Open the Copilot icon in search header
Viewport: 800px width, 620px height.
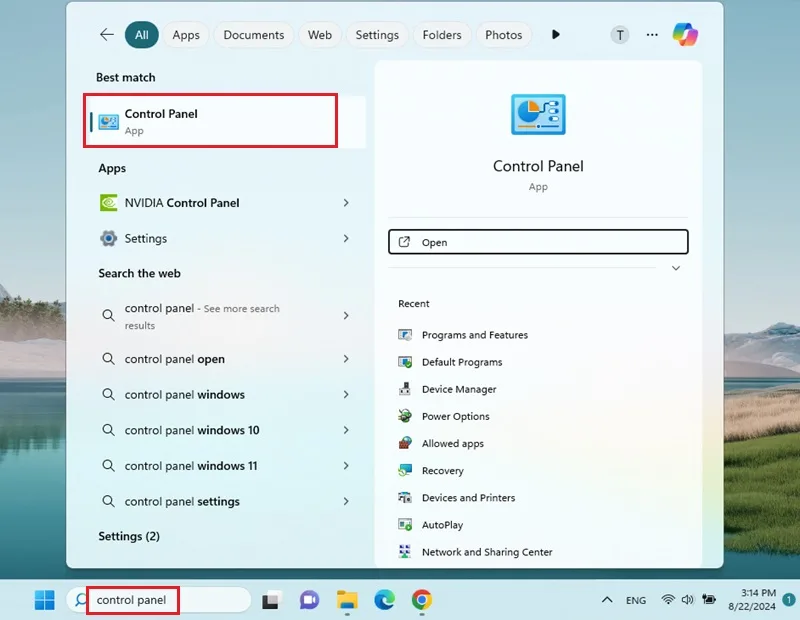[685, 35]
